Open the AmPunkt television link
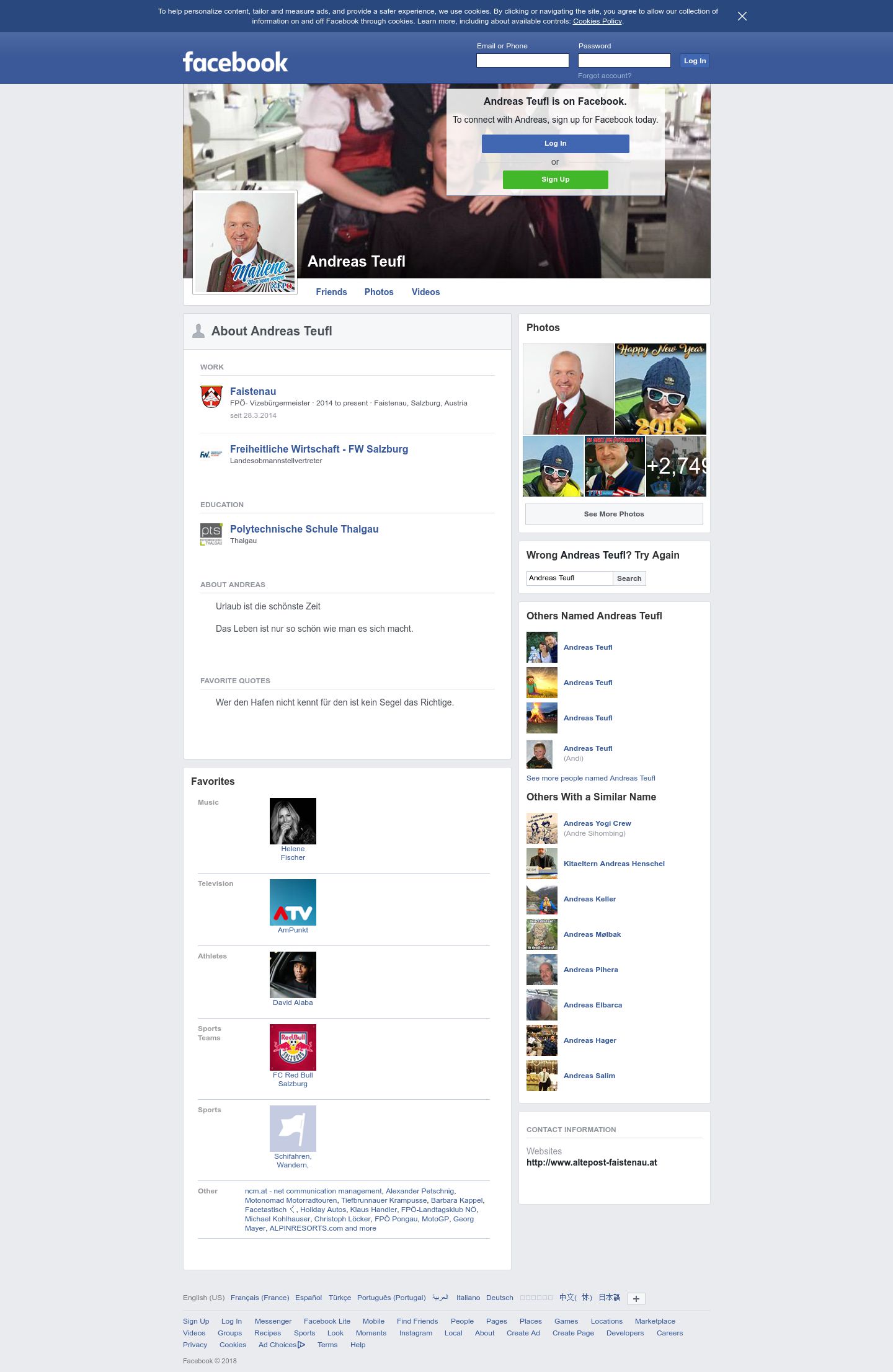Viewport: 893px width, 1372px height. (293, 930)
